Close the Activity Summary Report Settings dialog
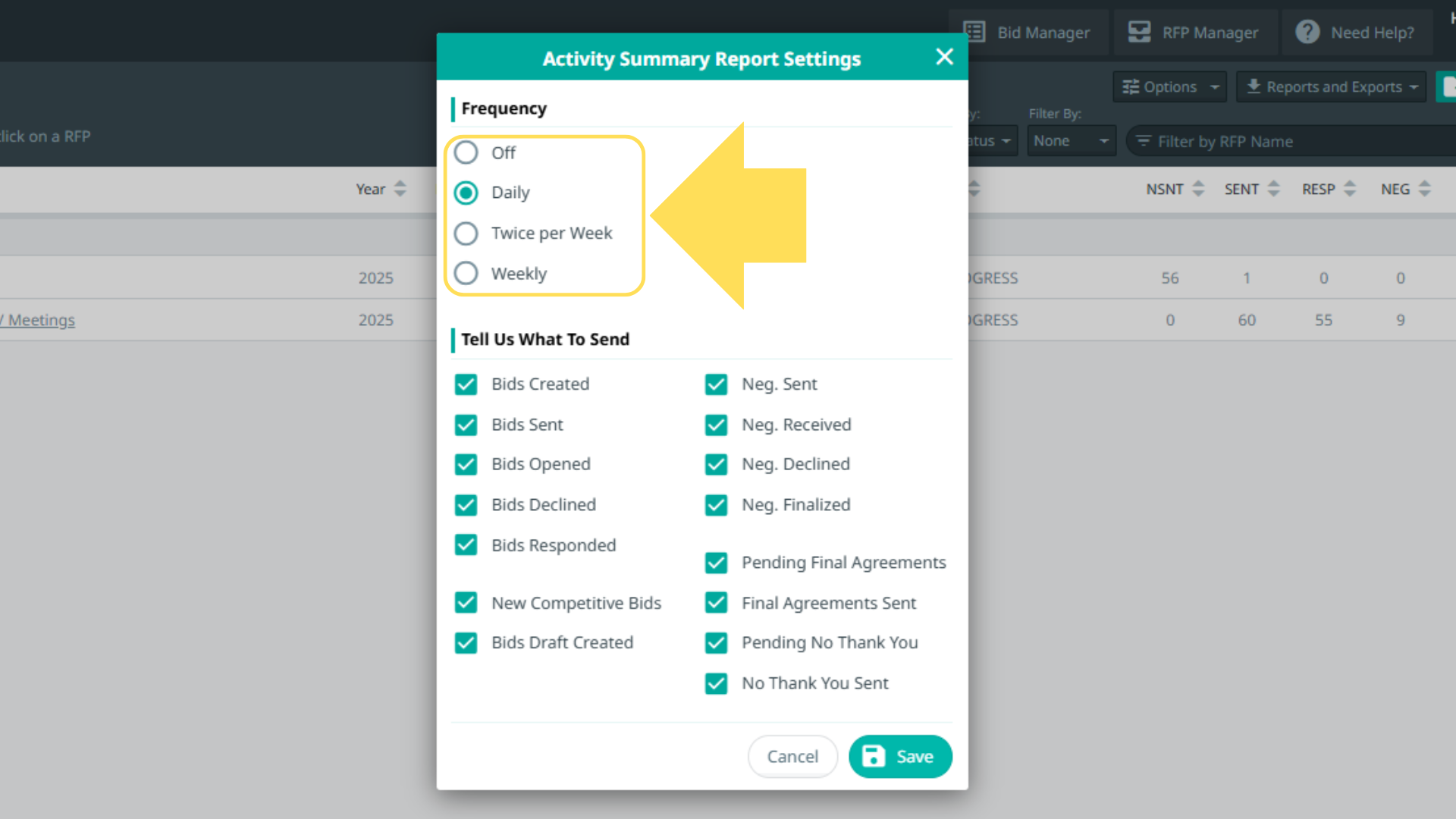1456x819 pixels. pos(944,57)
